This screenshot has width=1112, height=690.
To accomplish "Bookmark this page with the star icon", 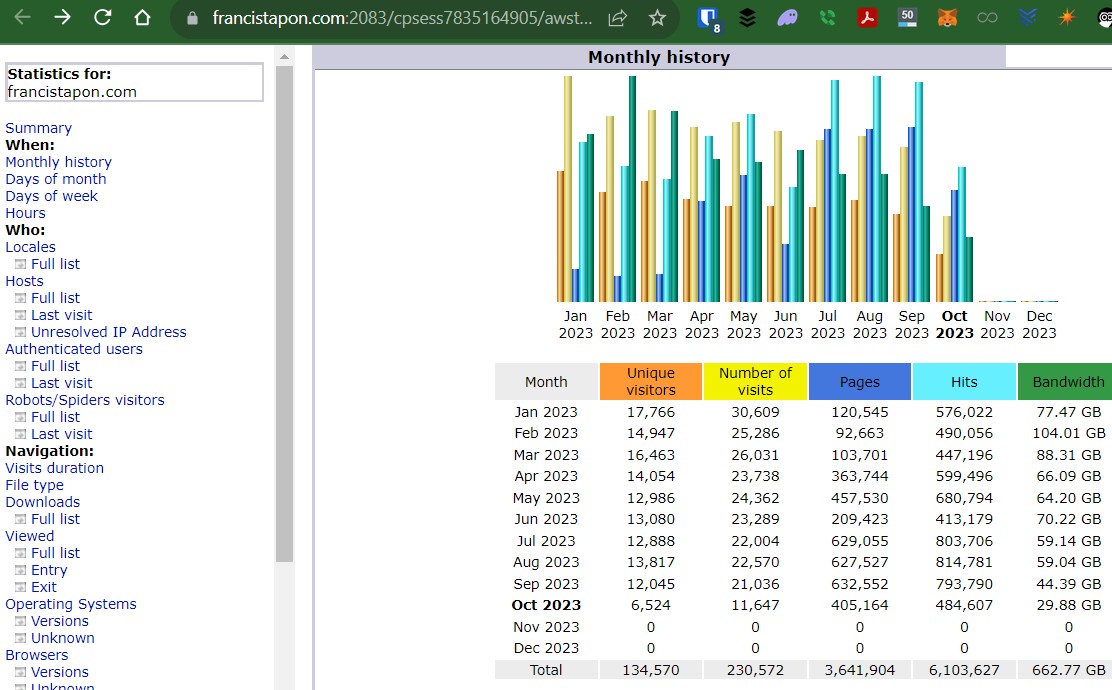I will click(x=657, y=18).
